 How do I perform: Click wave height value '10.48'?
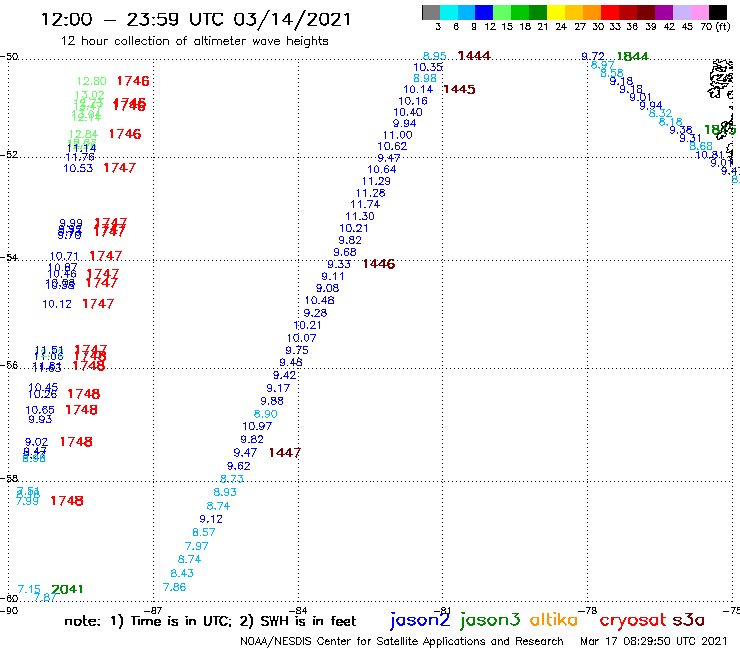point(319,300)
